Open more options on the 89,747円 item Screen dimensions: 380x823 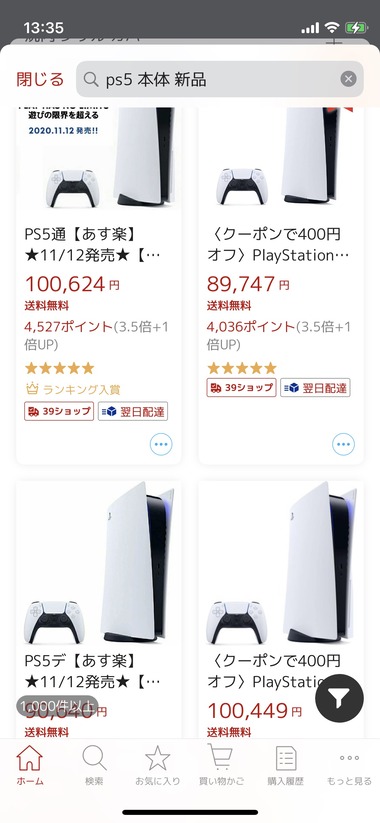[343, 445]
